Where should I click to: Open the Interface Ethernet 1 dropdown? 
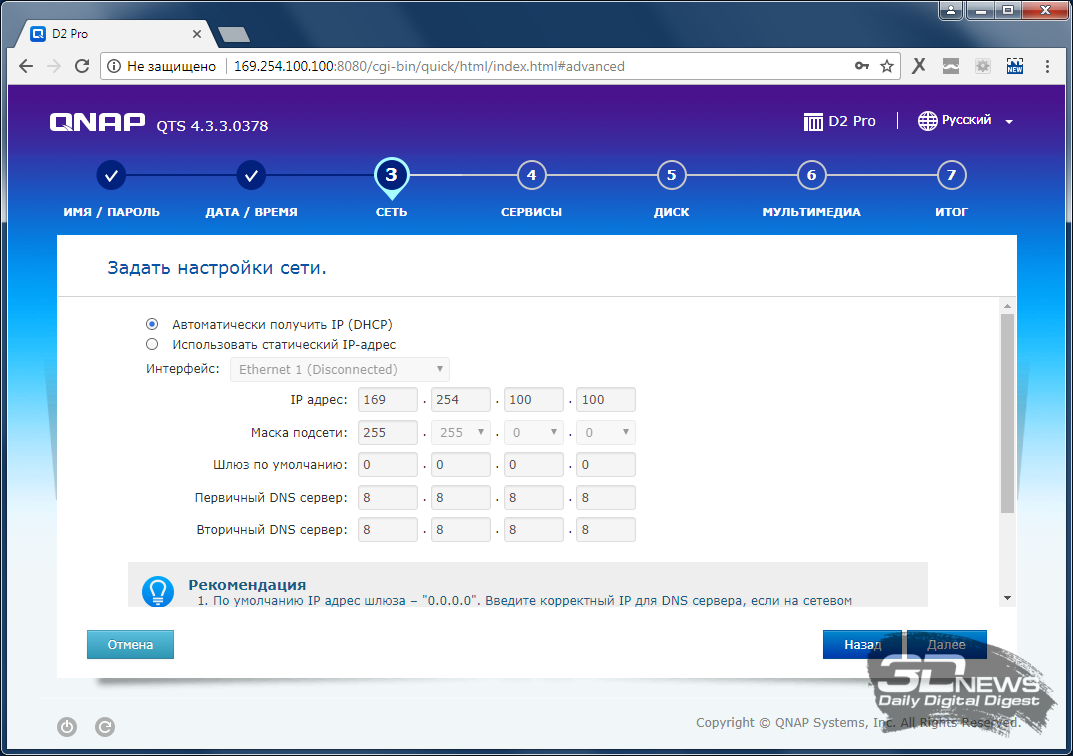click(x=339, y=369)
